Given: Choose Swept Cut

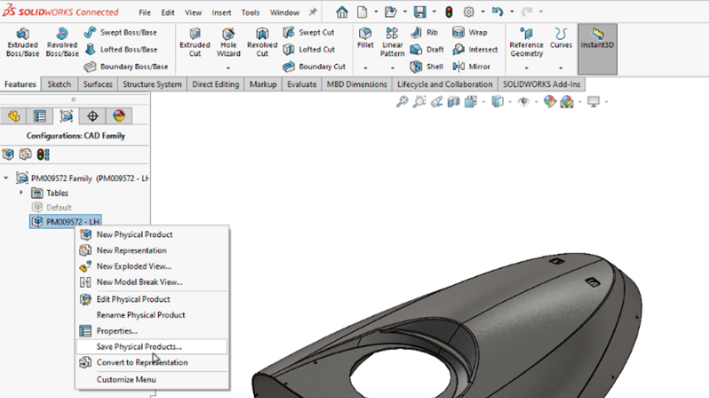Looking at the screenshot, I should point(308,32).
